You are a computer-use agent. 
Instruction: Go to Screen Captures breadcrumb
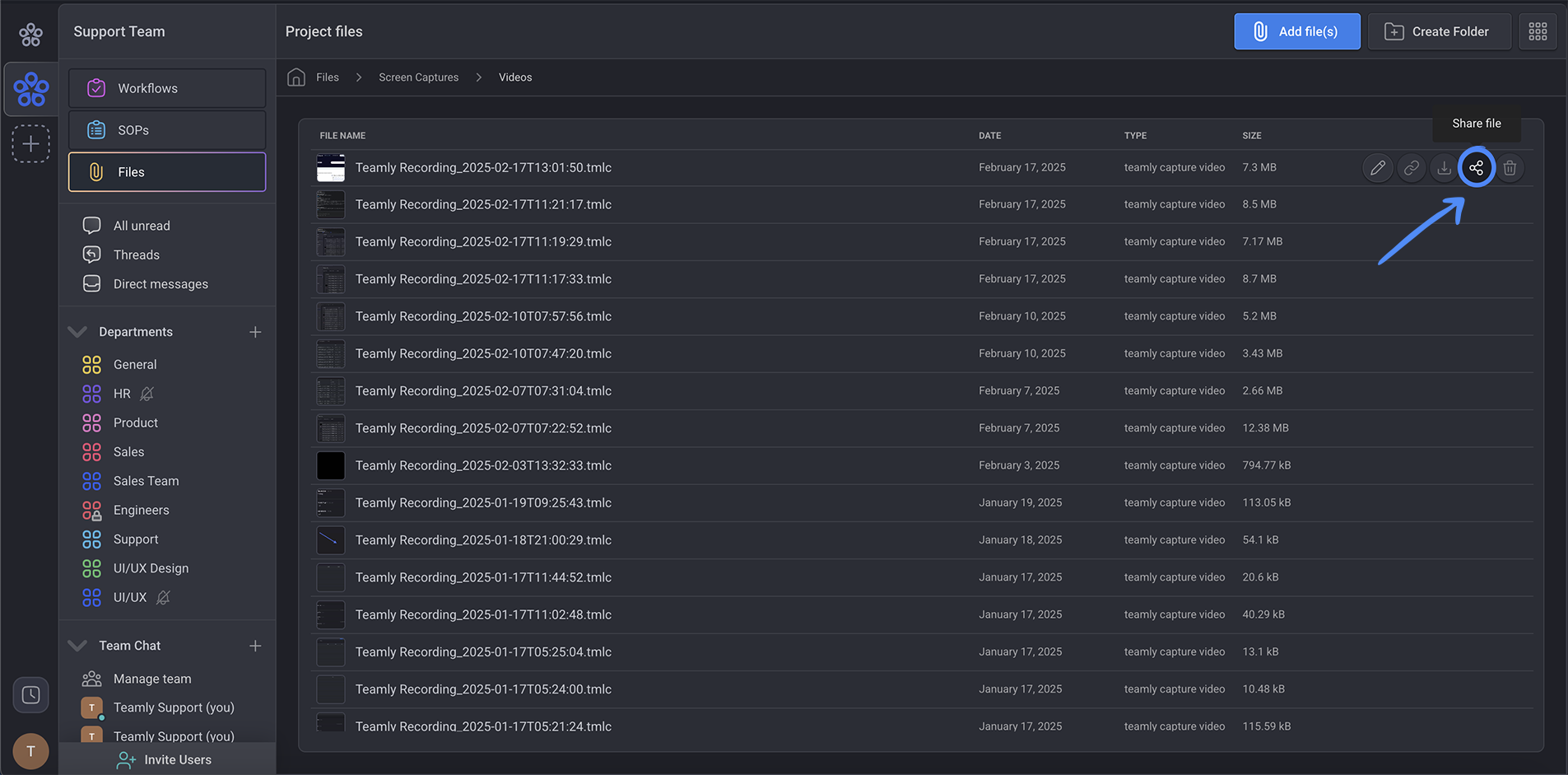(x=419, y=77)
